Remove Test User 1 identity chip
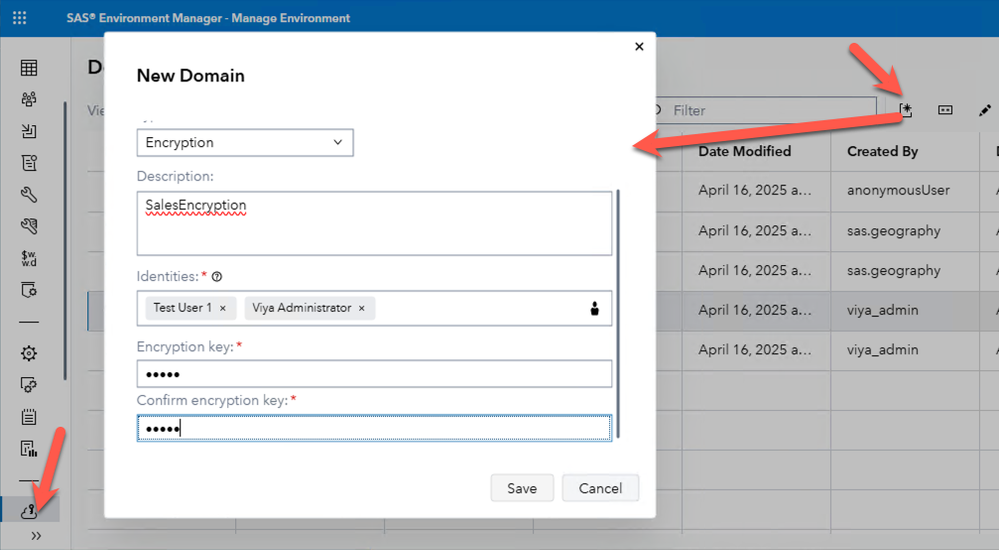Image resolution: width=999 pixels, height=550 pixels. pos(223,308)
